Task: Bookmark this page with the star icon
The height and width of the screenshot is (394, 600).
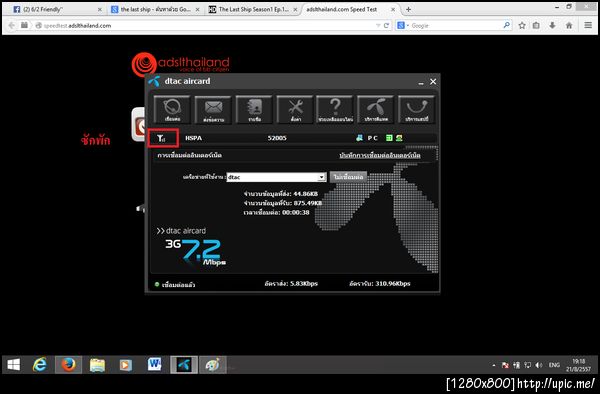Action: pos(522,26)
